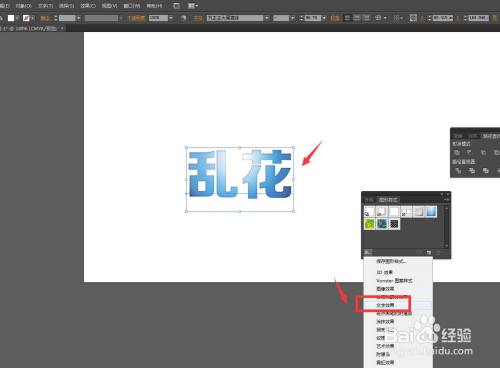Choose 保存图形样式... from the menu
Screen dimensions: 500x368
tap(391, 261)
